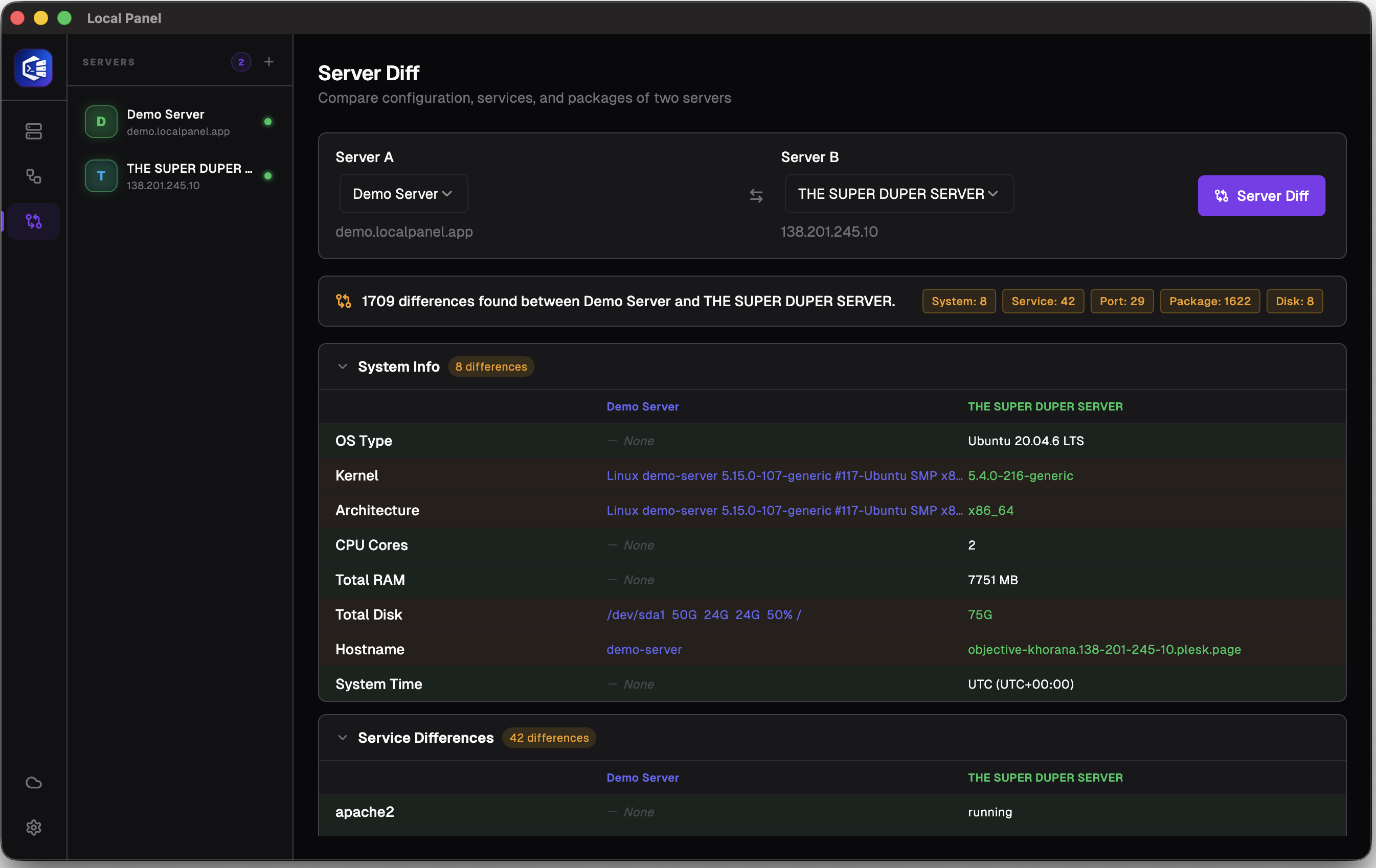The width and height of the screenshot is (1376, 868).
Task: Click the diff icon beside 1709 differences
Action: tap(344, 301)
